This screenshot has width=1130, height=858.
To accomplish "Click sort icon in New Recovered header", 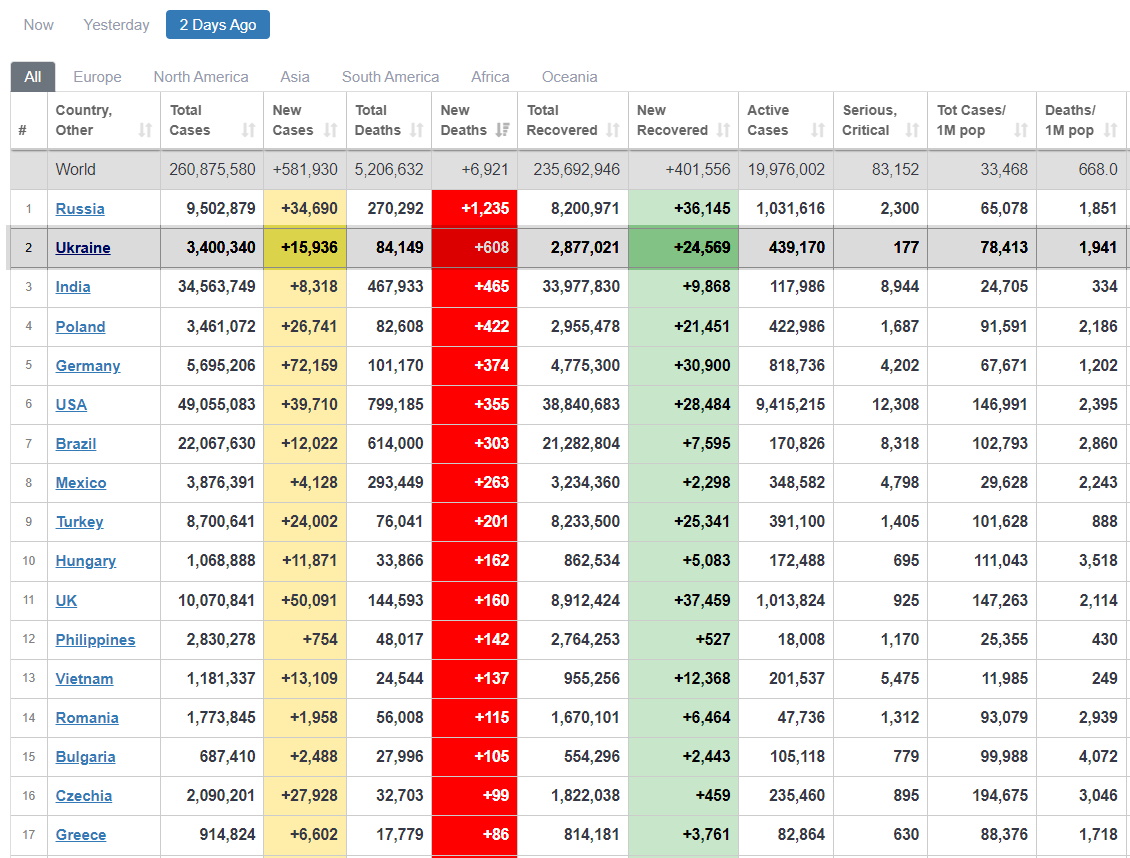I will coord(723,130).
